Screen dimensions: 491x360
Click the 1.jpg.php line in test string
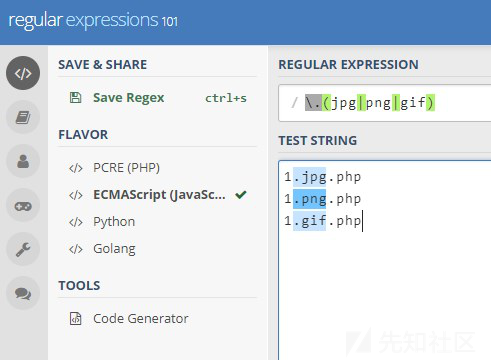click(x=322, y=177)
